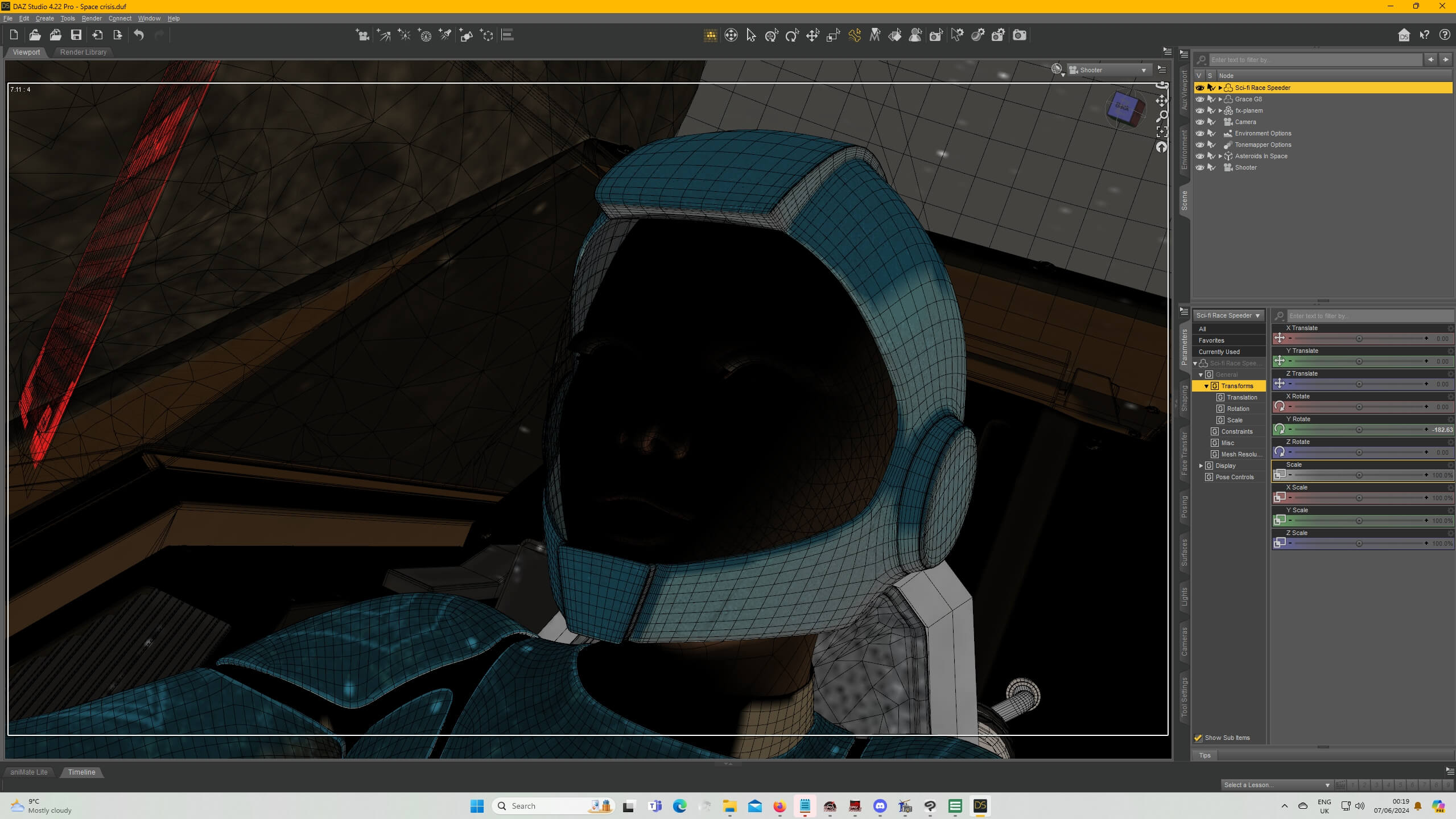Select the Translate tool
1456x819 pixels.
tap(812, 35)
